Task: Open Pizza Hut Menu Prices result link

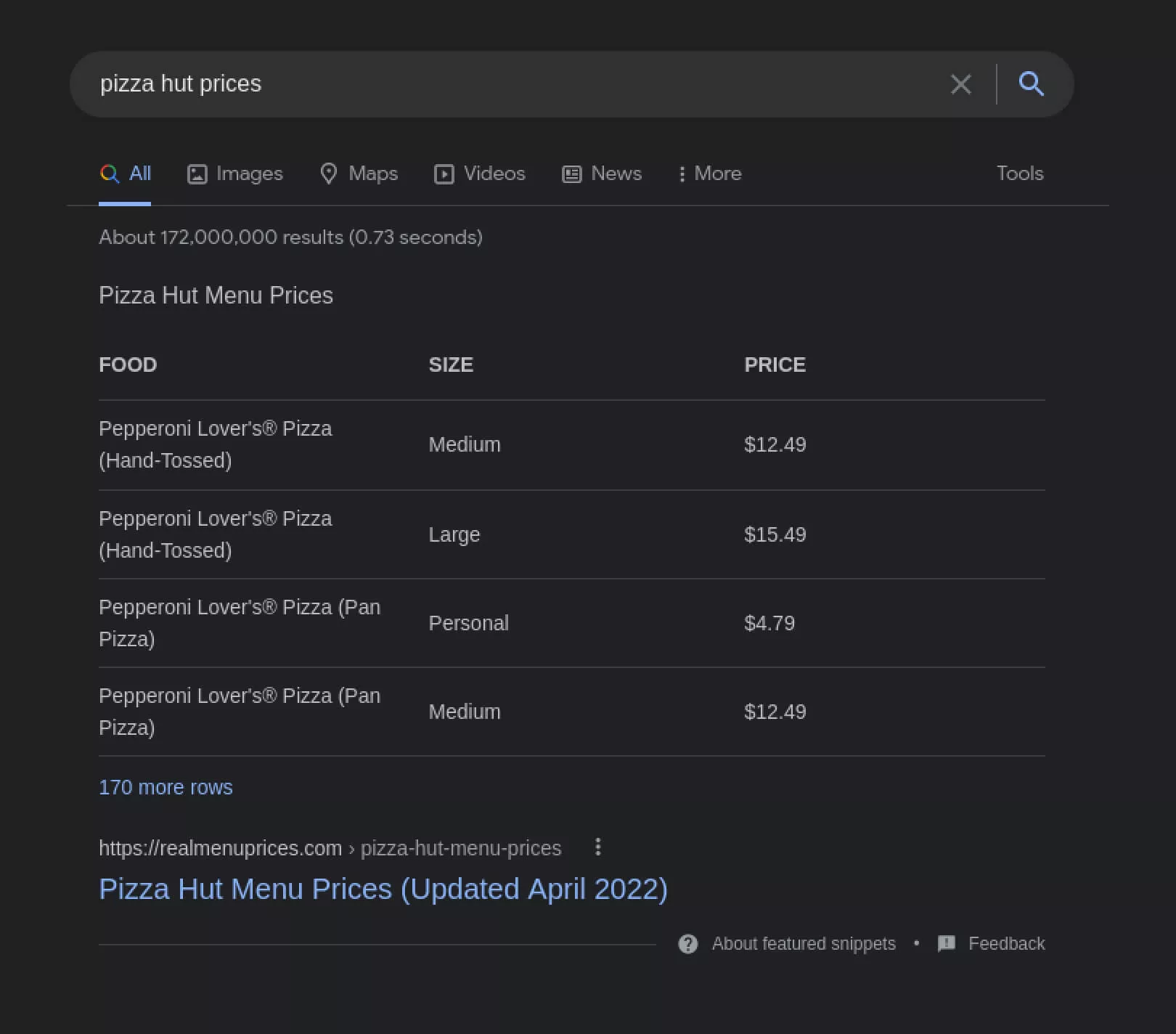Action: 383,890
